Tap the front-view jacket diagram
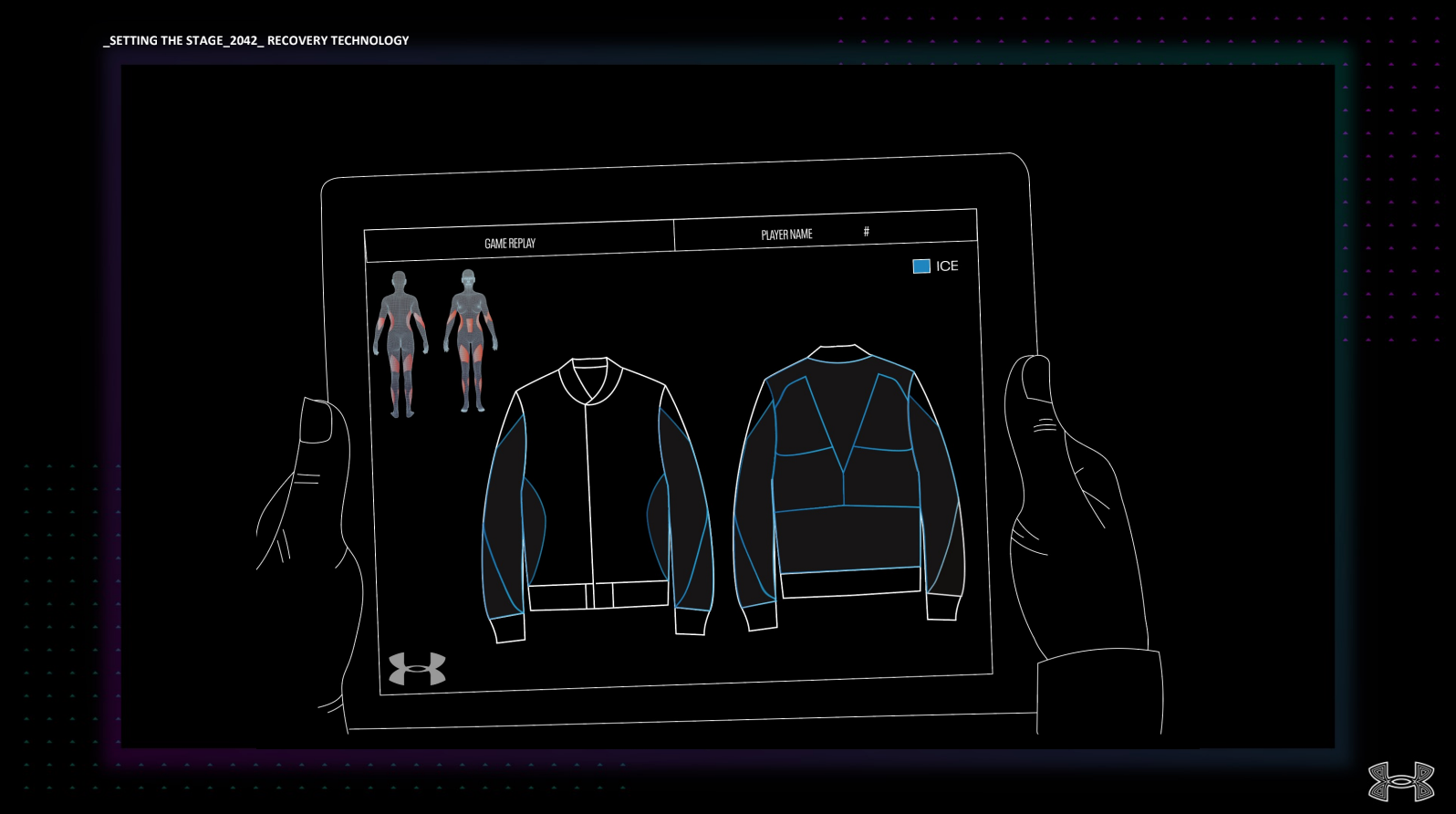Screen dimensions: 1456x814 click(x=597, y=500)
